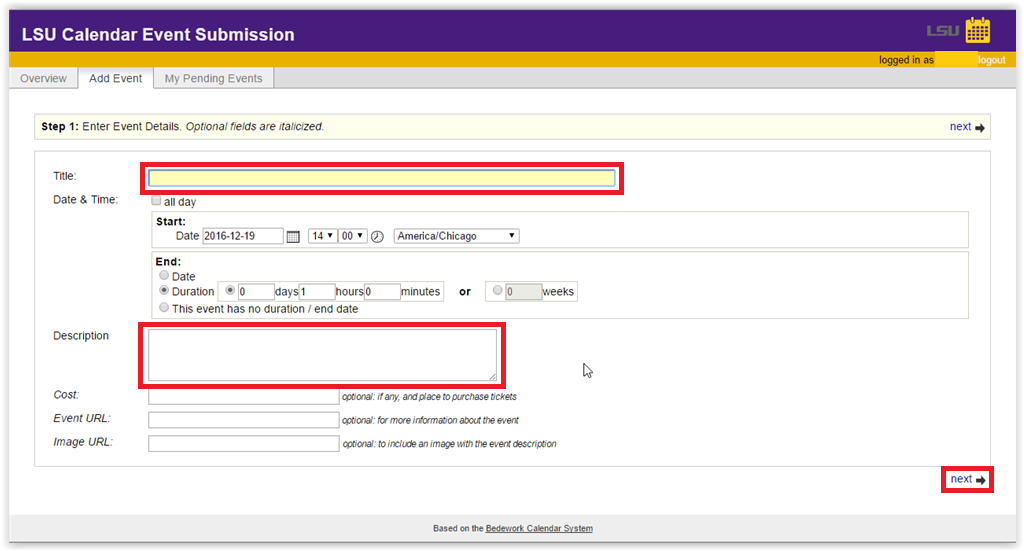Select the End Date radio button
1024x551 pixels.
[x=164, y=276]
